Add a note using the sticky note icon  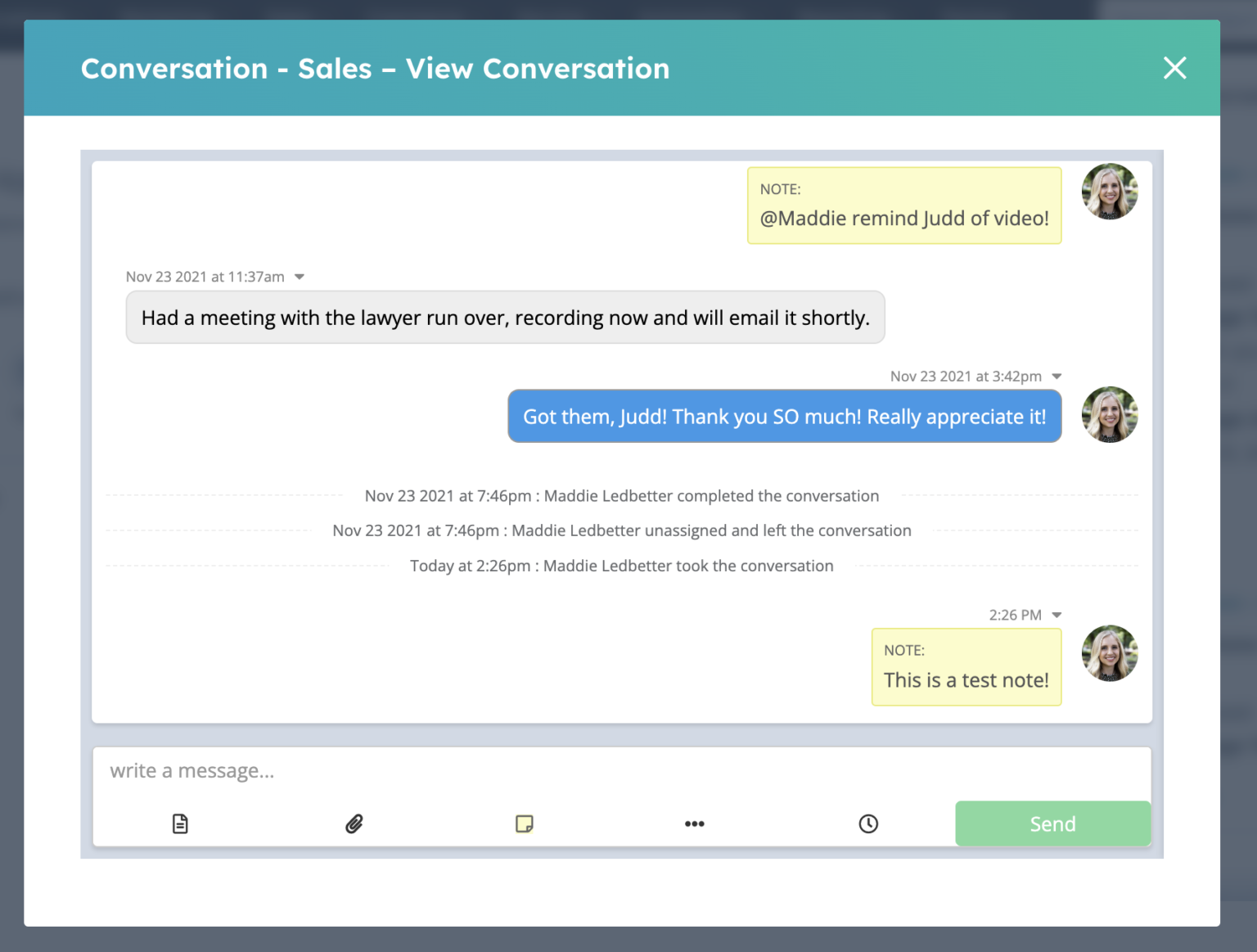[x=525, y=823]
